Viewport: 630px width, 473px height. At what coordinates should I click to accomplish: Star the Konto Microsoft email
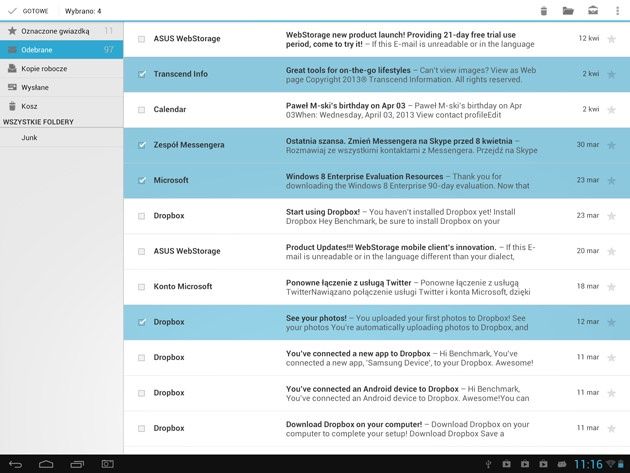(x=612, y=287)
